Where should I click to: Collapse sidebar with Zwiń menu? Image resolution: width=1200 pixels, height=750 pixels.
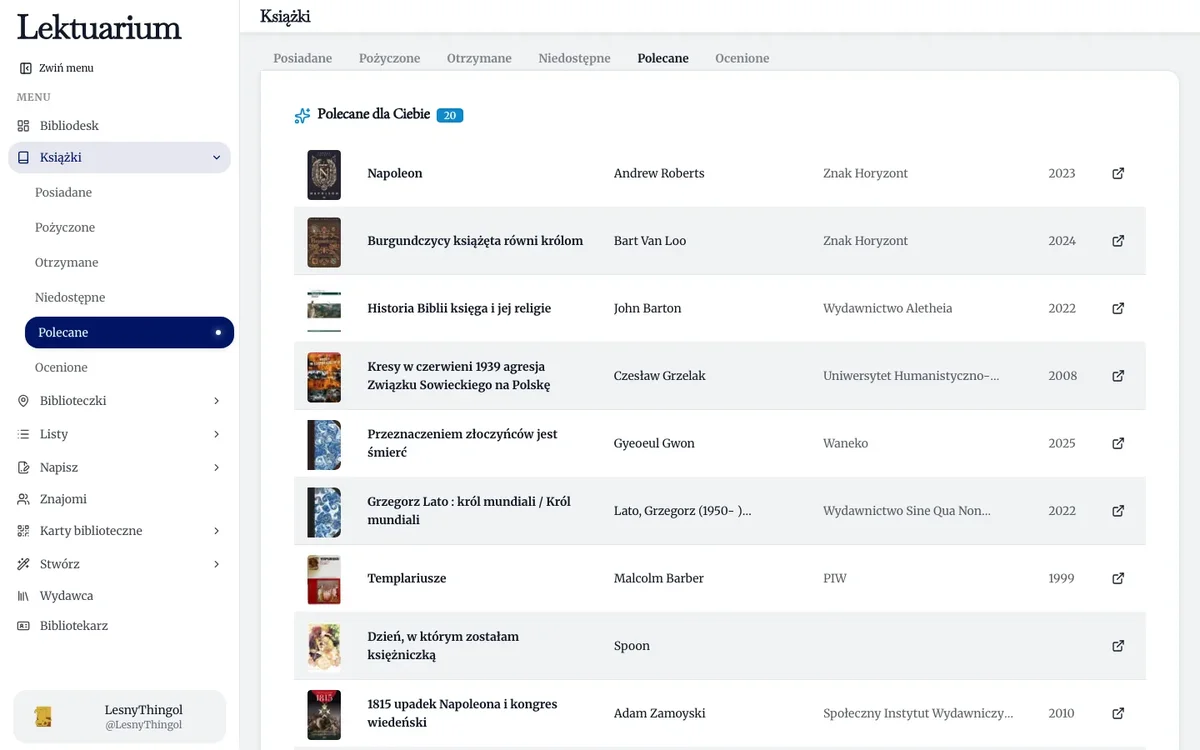(x=56, y=68)
